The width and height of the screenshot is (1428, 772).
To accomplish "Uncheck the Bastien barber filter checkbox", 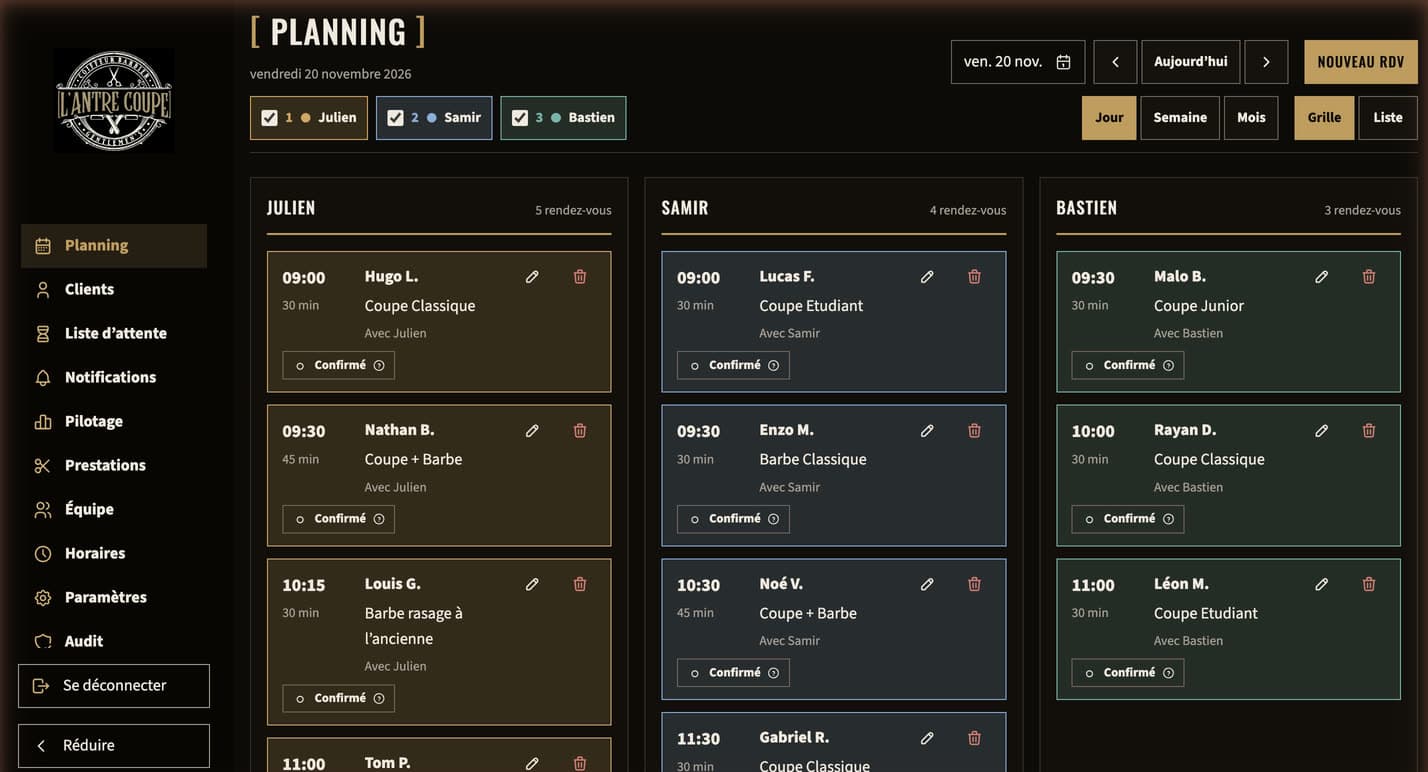I will point(519,118).
